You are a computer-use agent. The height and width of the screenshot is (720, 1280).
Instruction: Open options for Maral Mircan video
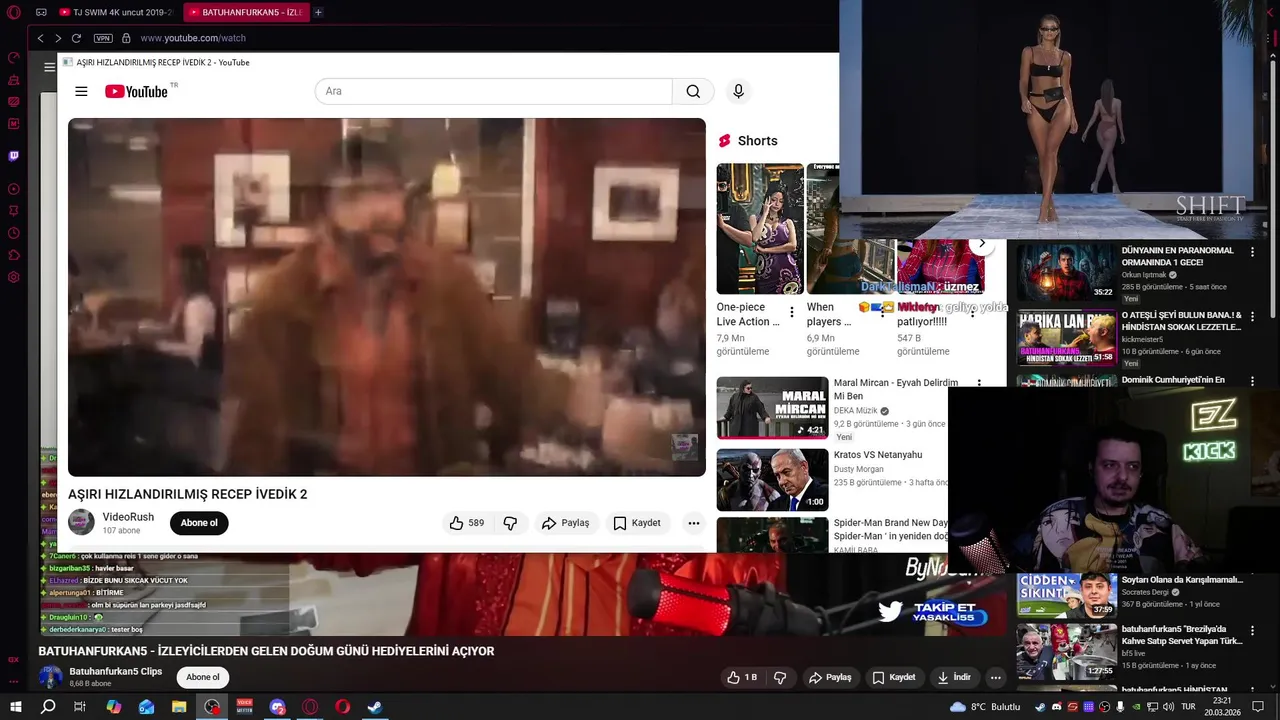click(979, 383)
